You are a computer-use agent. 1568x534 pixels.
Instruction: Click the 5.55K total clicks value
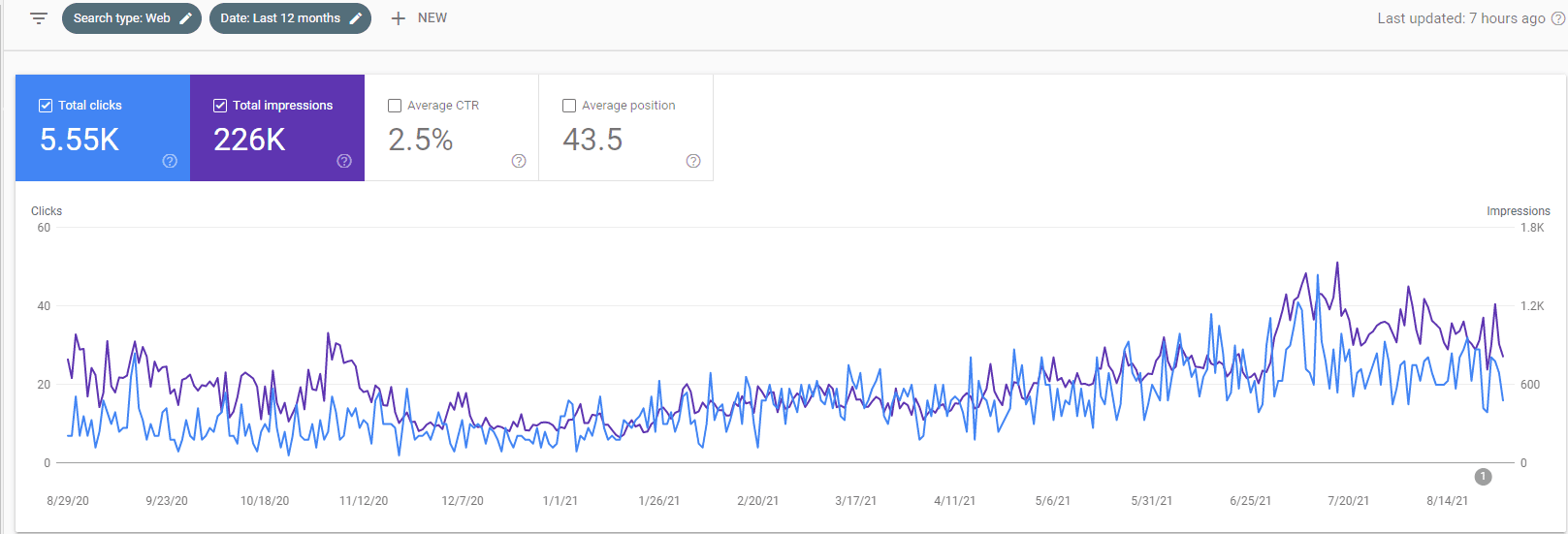[x=80, y=140]
